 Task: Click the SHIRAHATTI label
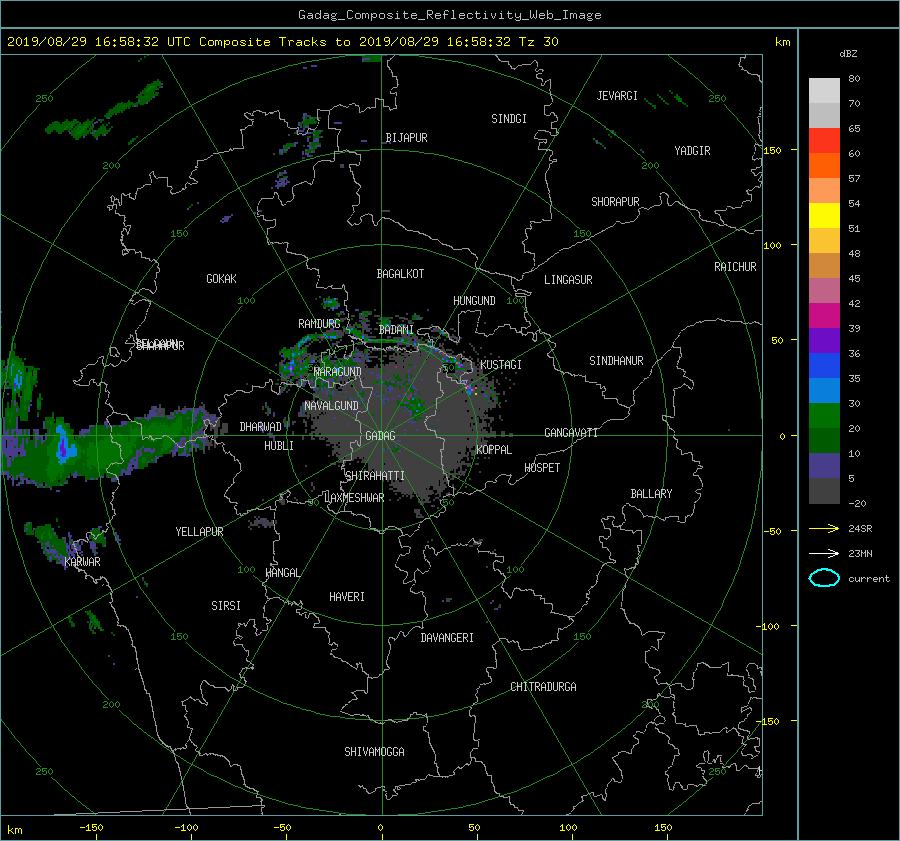coord(375,476)
